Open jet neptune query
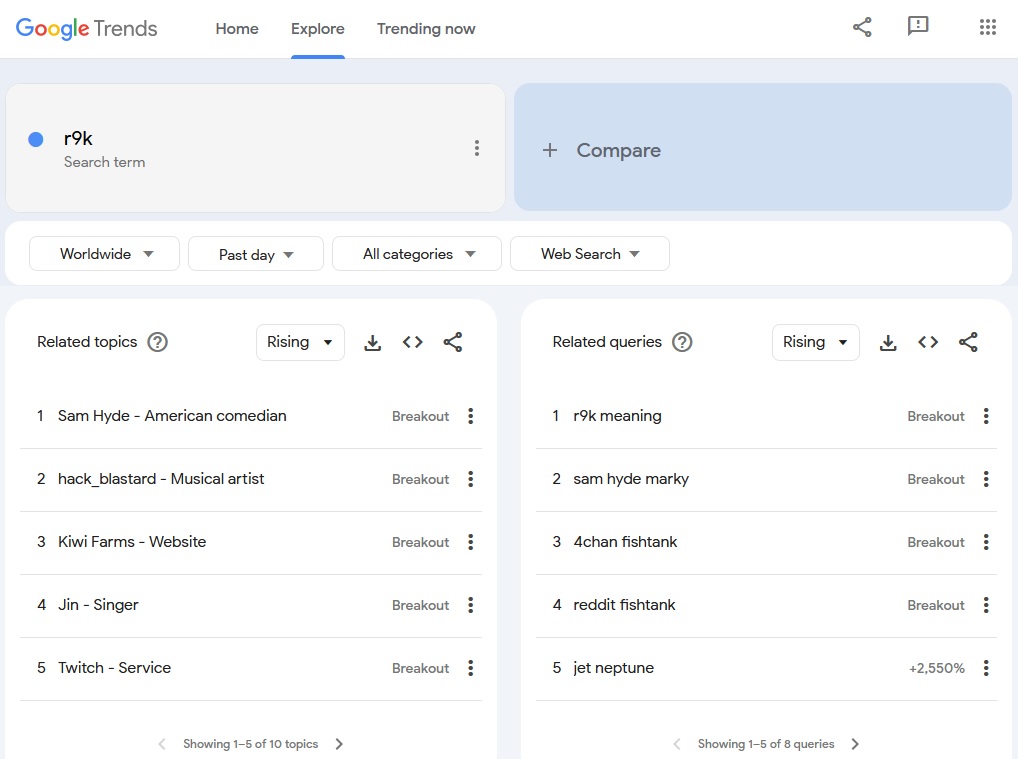 (614, 667)
